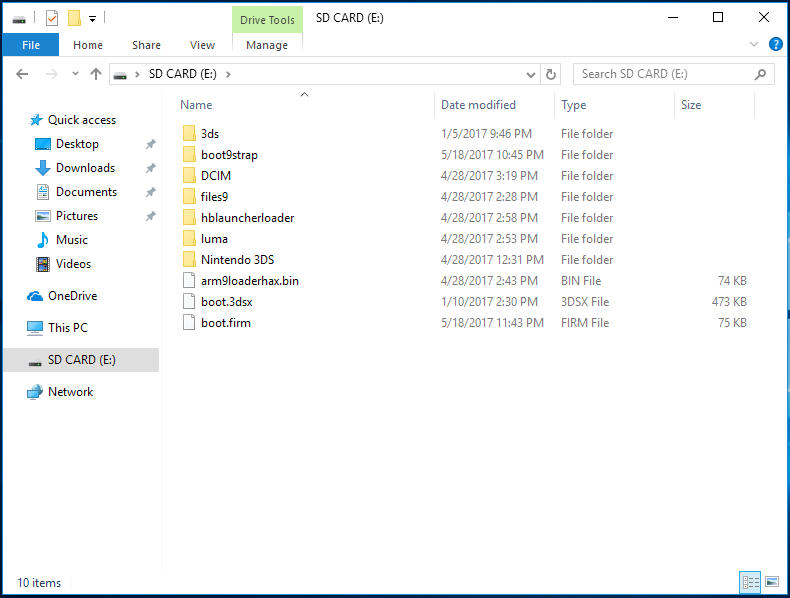
Task: Go up one folder level
Action: click(x=96, y=74)
